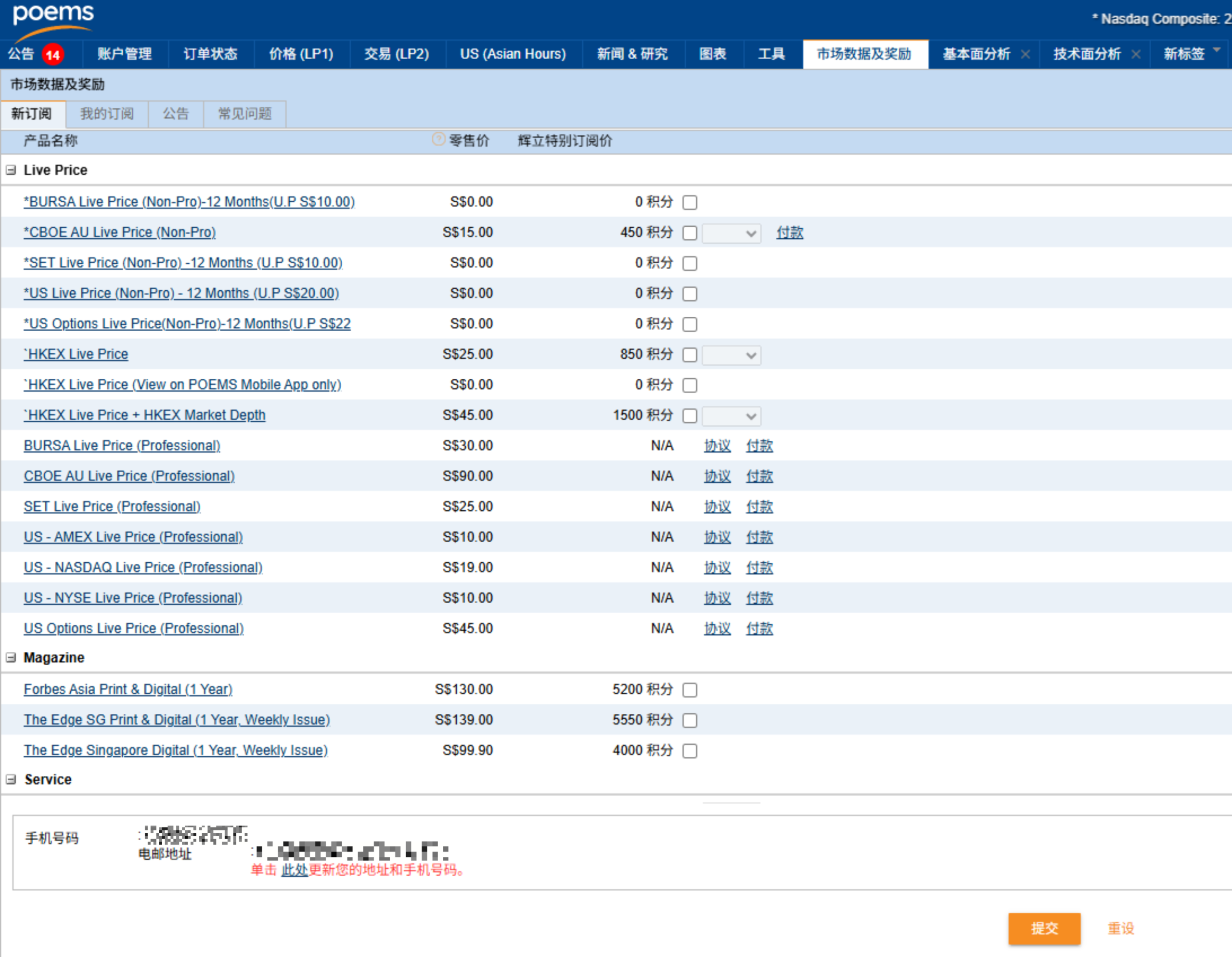
Task: Click 此处 link to update address
Action: coord(294,869)
